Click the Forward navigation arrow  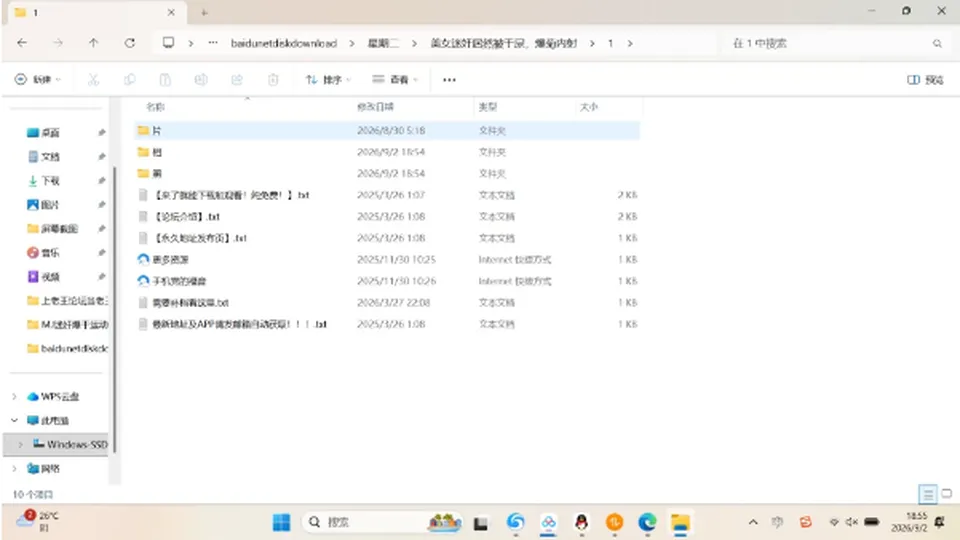[x=58, y=43]
